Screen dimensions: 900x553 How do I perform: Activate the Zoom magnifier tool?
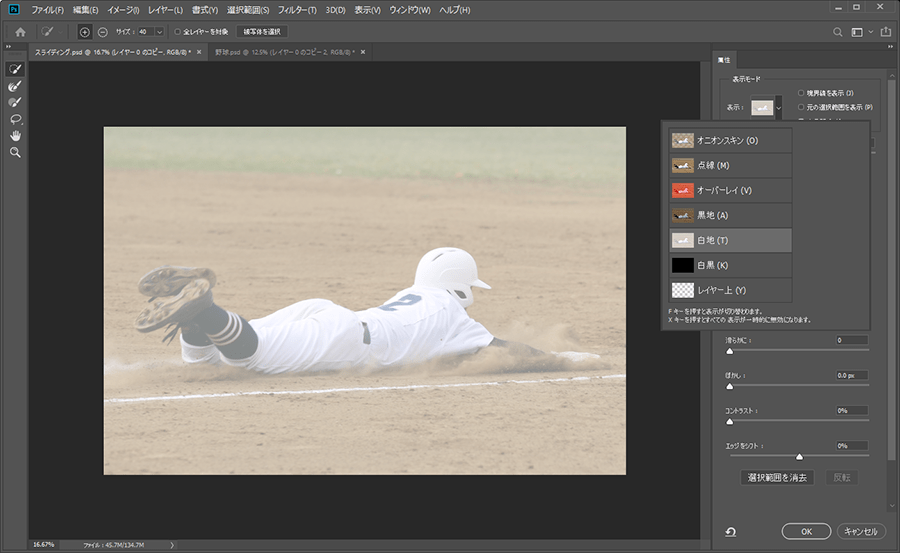point(15,152)
